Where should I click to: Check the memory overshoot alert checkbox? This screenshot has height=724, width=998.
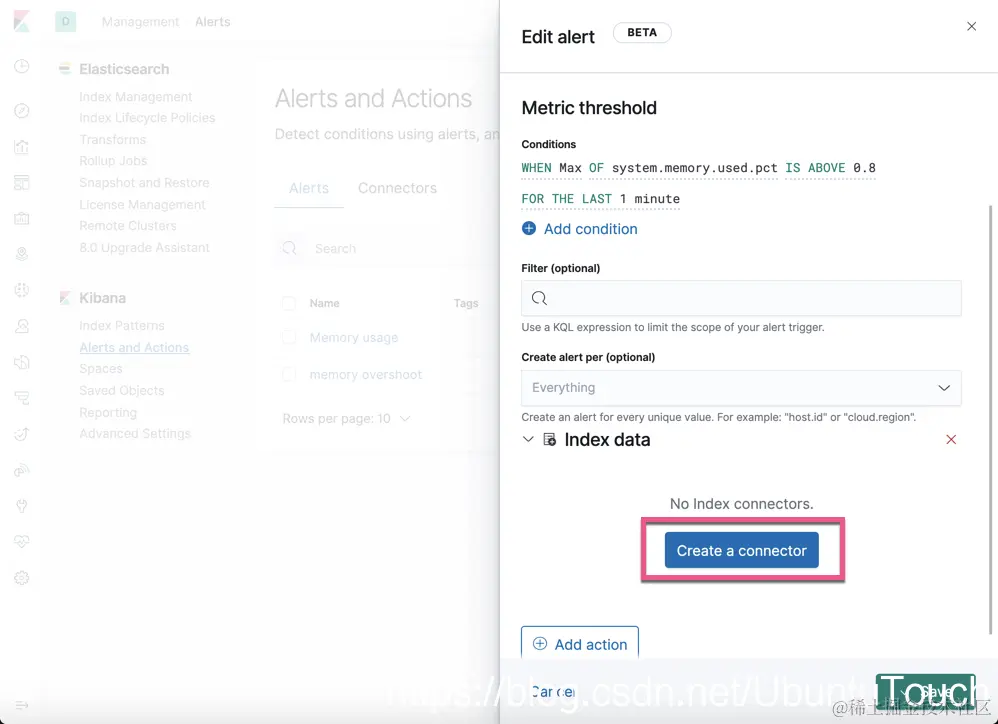pos(289,375)
